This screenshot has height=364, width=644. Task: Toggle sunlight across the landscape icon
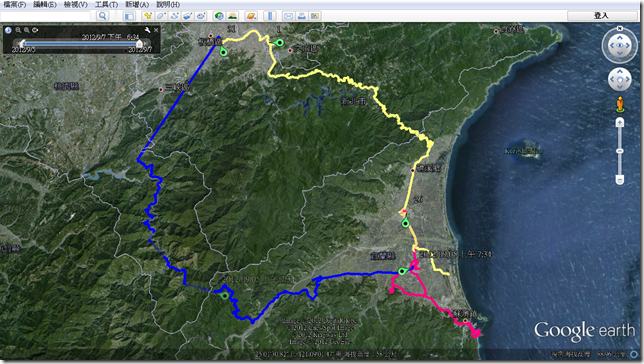pyautogui.click(x=232, y=16)
